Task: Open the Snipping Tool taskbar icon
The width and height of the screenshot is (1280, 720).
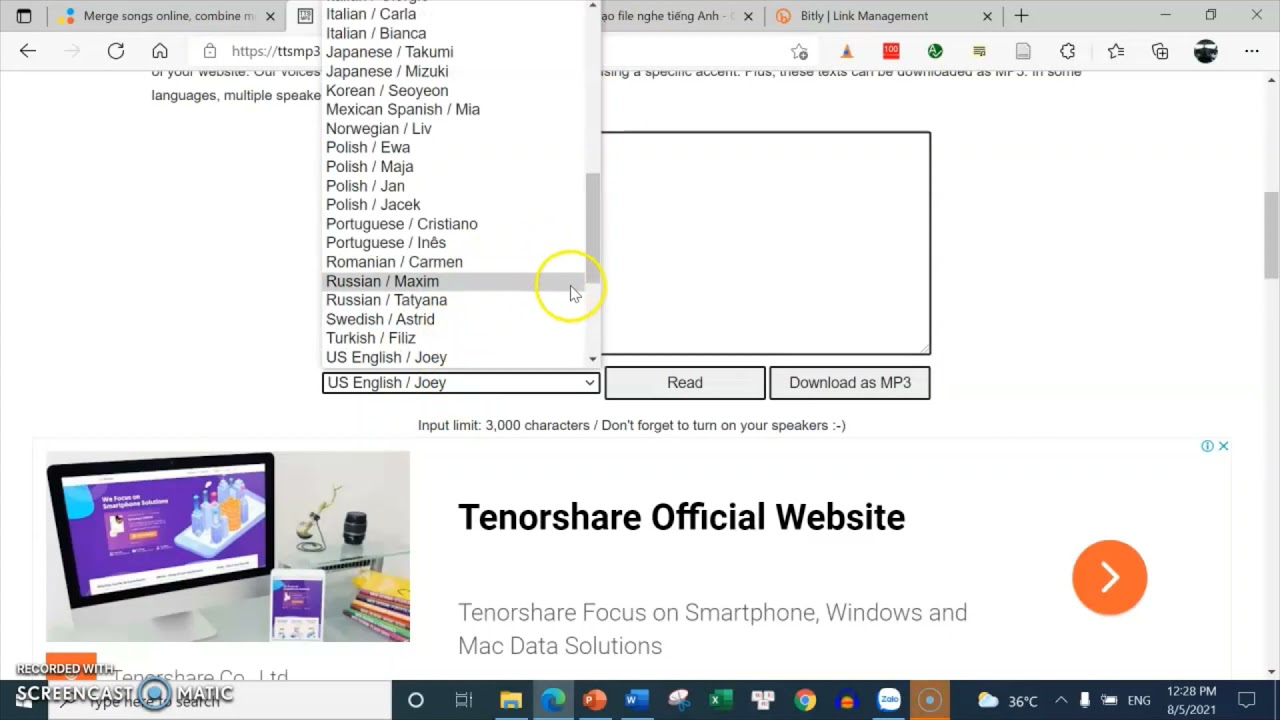Action: tap(679, 700)
